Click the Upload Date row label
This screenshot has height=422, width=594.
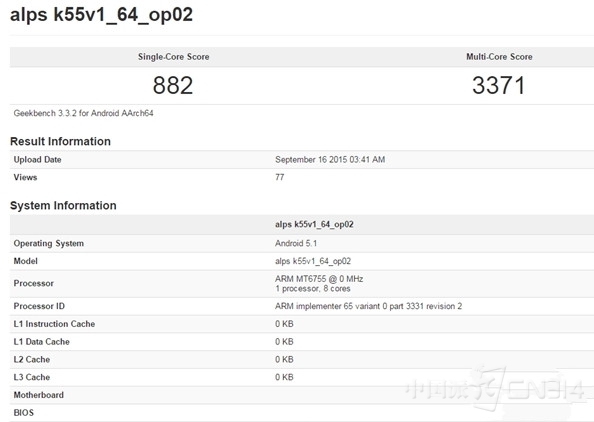[x=38, y=160]
